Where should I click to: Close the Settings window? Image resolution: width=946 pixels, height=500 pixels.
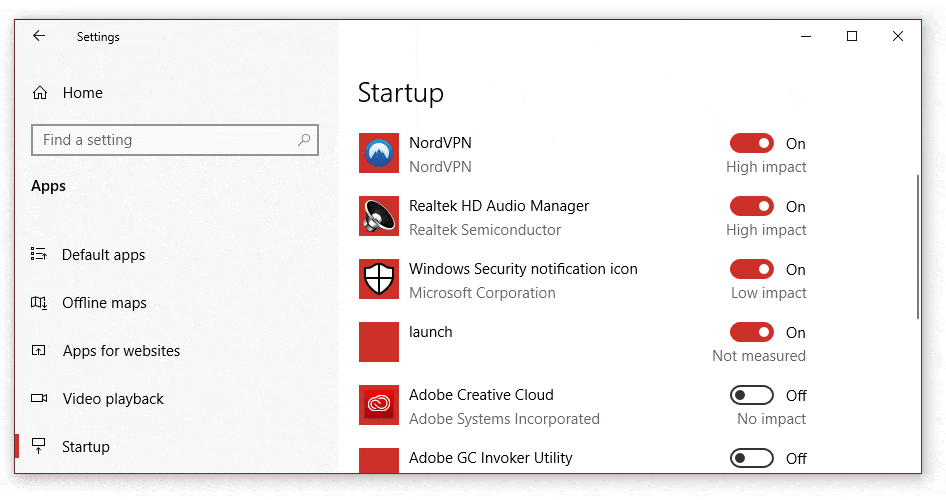(x=898, y=36)
